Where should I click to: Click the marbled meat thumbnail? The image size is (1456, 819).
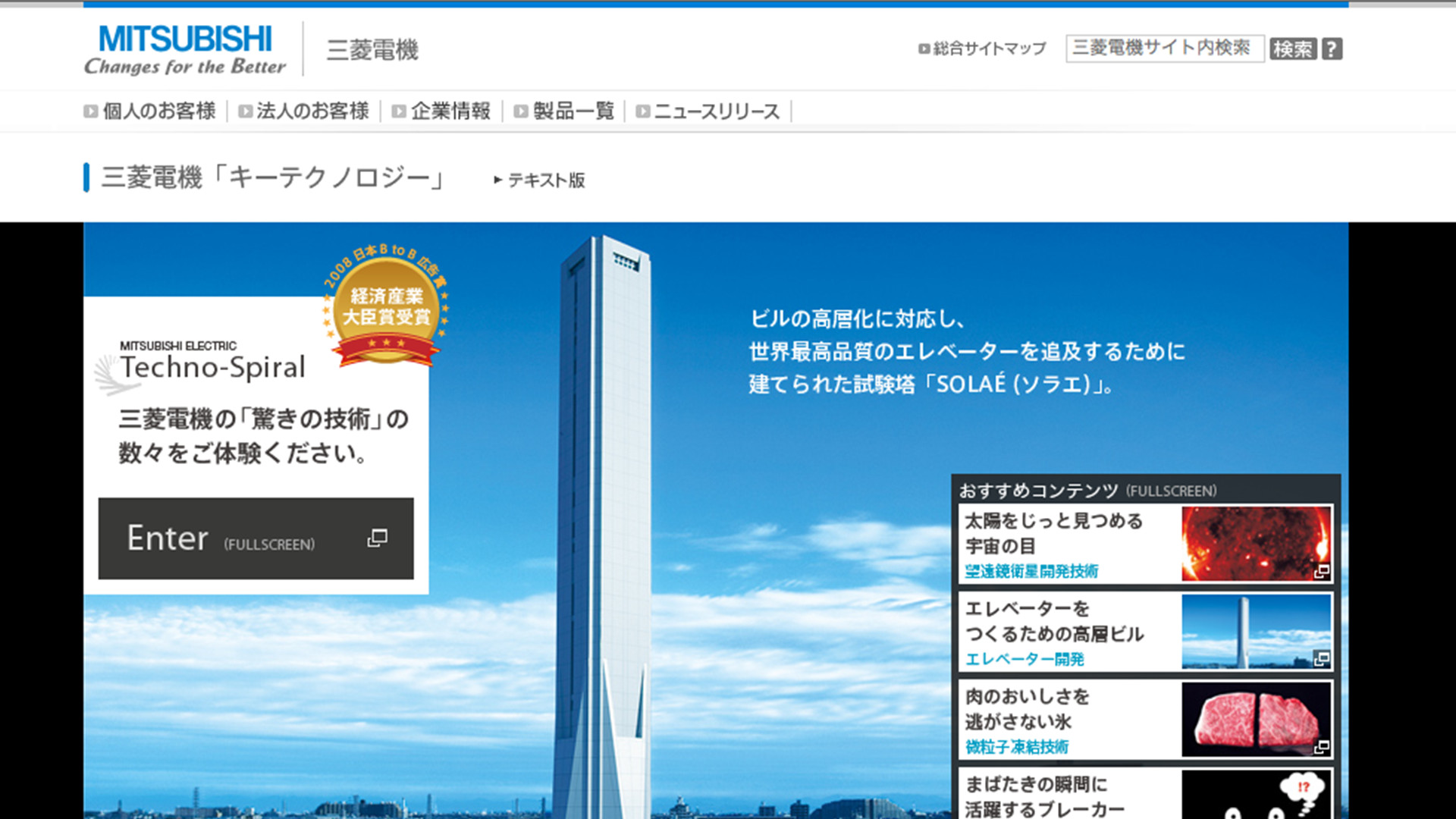pos(1256,720)
